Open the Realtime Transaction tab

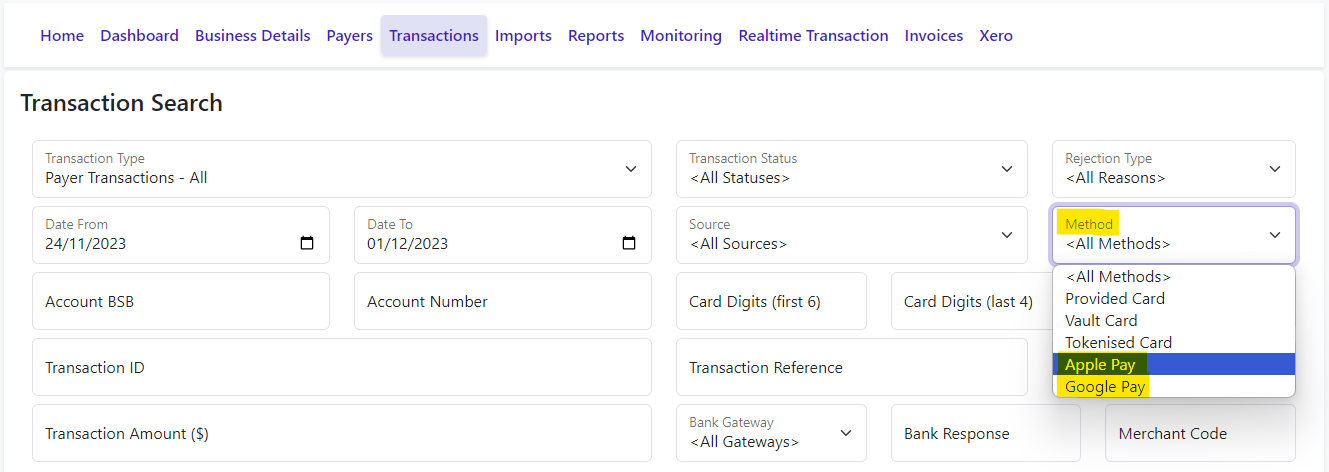coord(813,36)
